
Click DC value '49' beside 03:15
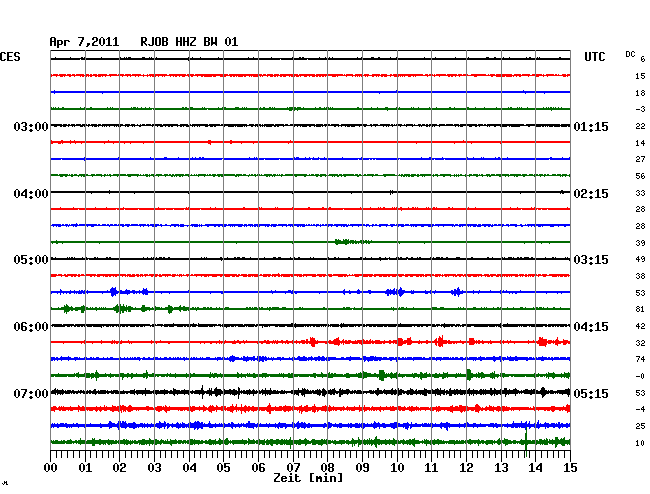[640, 259]
